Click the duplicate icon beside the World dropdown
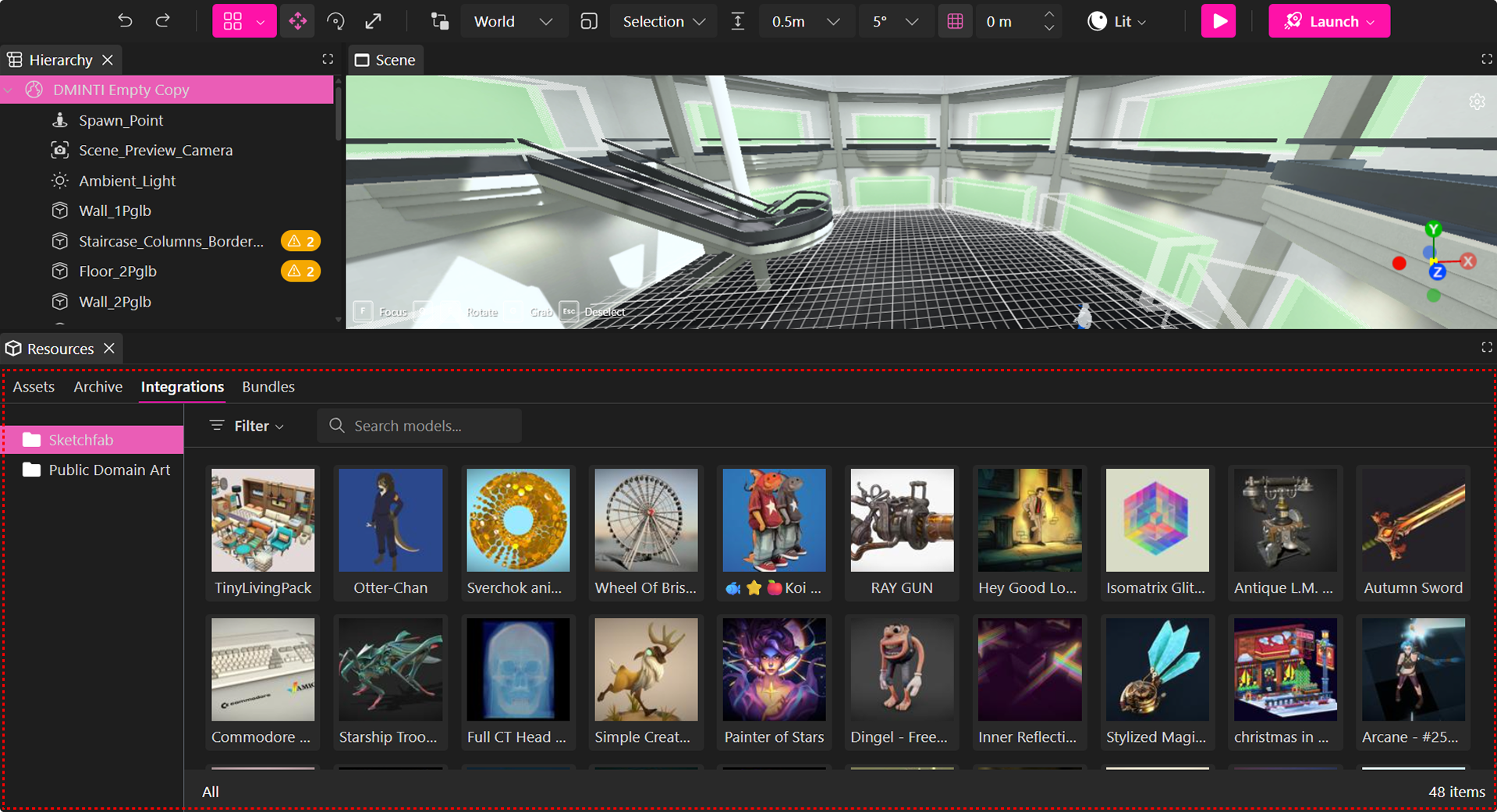Screen dimensions: 1497x812 589,21
